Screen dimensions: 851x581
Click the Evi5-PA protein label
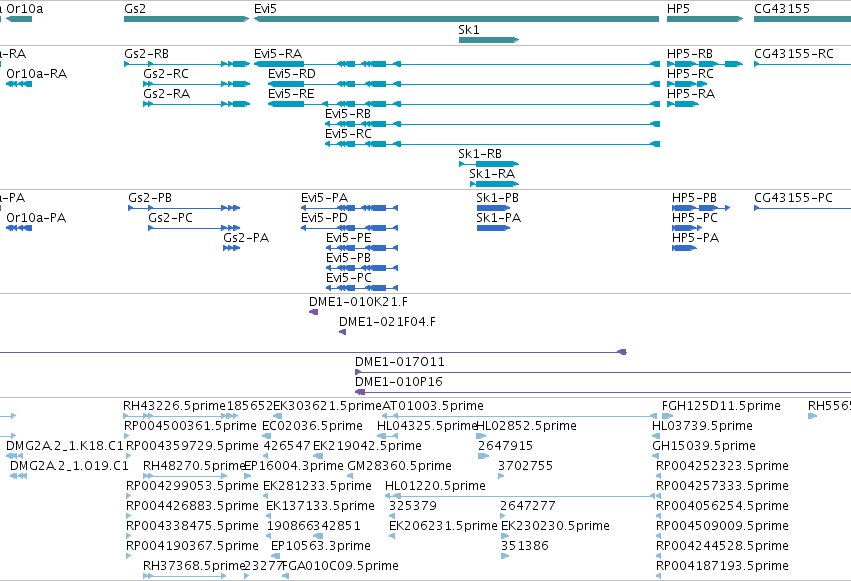click(x=325, y=198)
